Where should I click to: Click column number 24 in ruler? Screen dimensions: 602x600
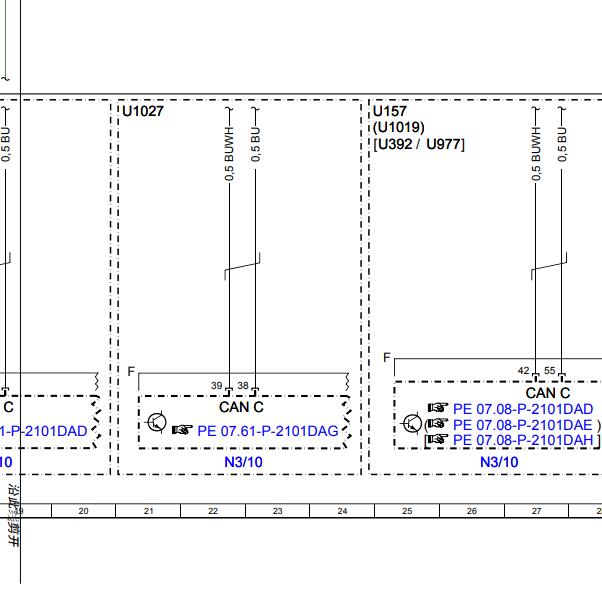click(342, 511)
